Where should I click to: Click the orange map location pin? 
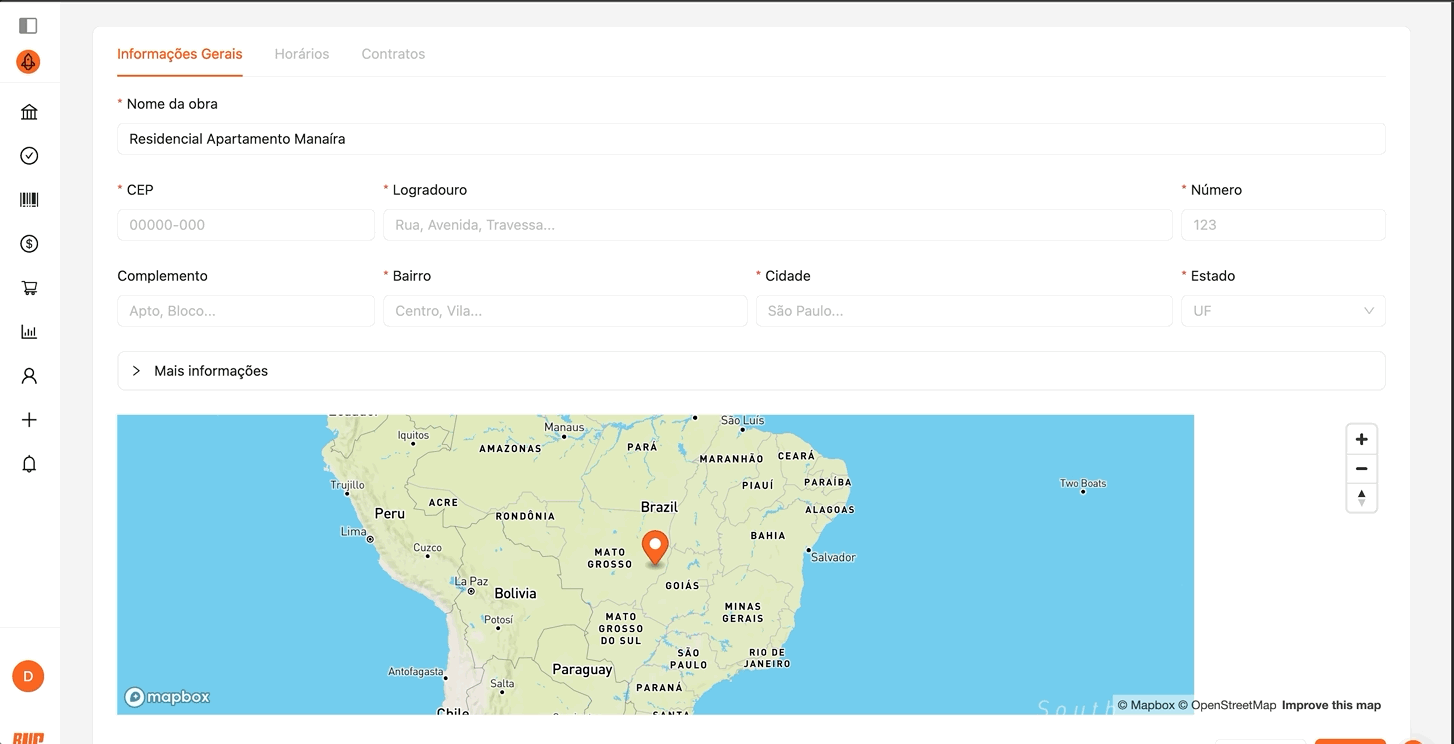pos(655,548)
